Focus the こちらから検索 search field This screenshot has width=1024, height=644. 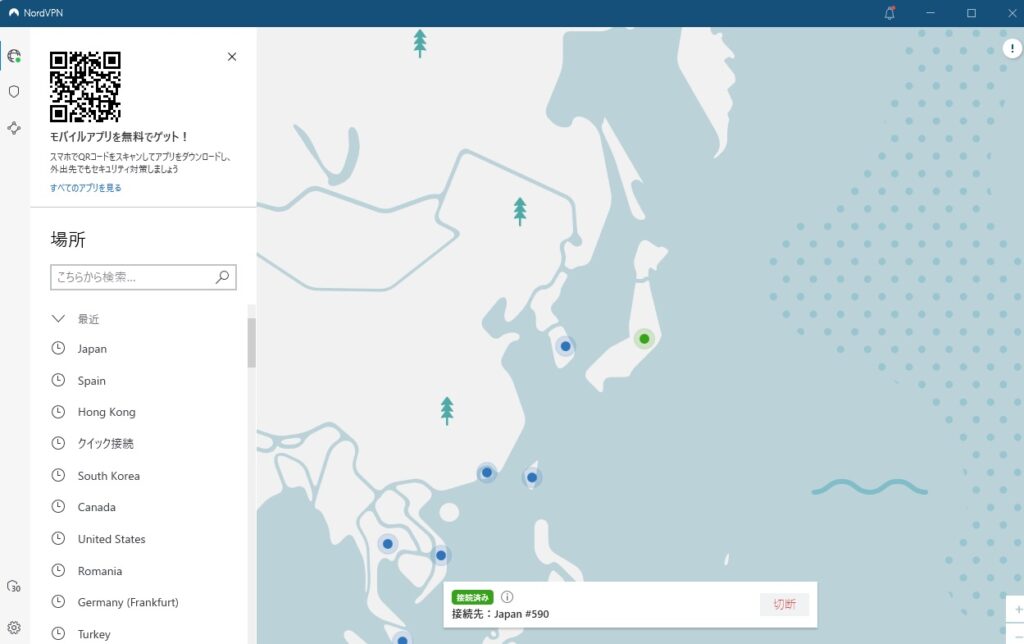coord(143,277)
